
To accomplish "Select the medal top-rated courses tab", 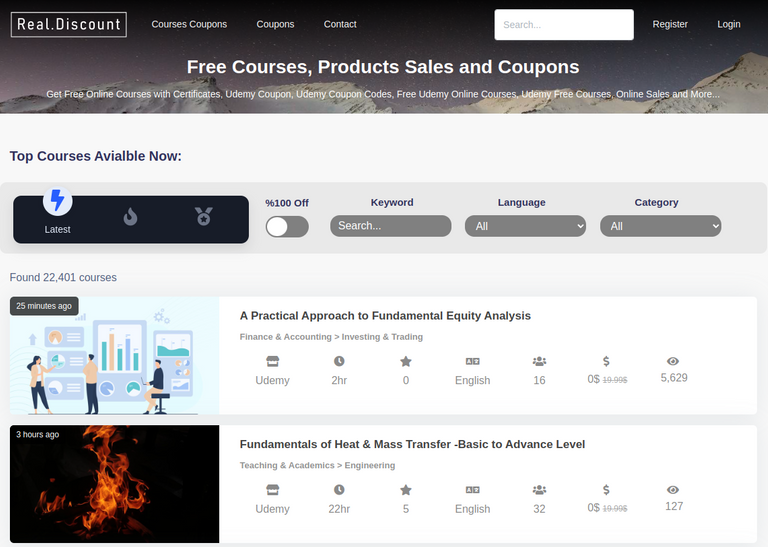I will [x=204, y=216].
